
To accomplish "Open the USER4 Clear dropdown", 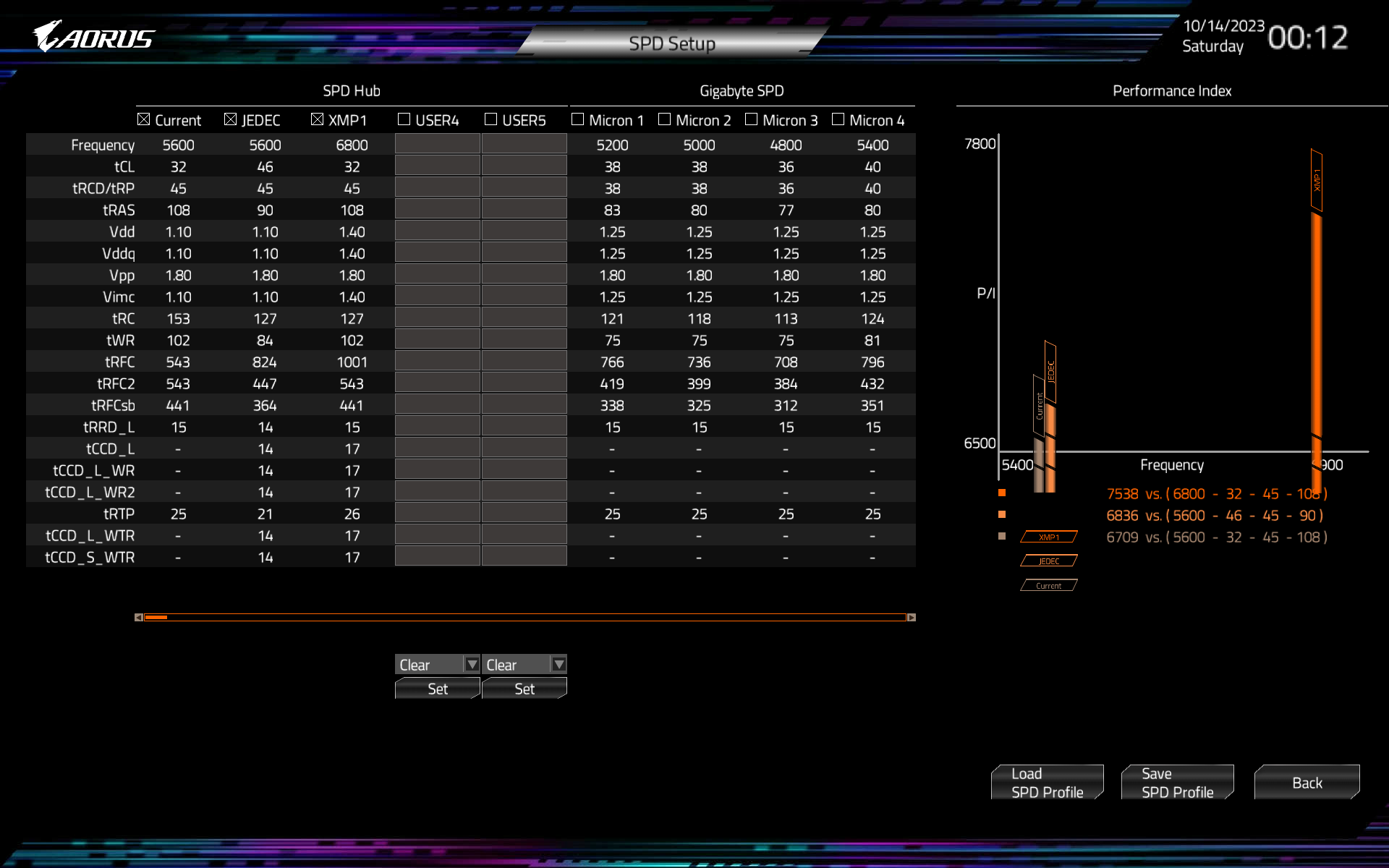I will 438,664.
